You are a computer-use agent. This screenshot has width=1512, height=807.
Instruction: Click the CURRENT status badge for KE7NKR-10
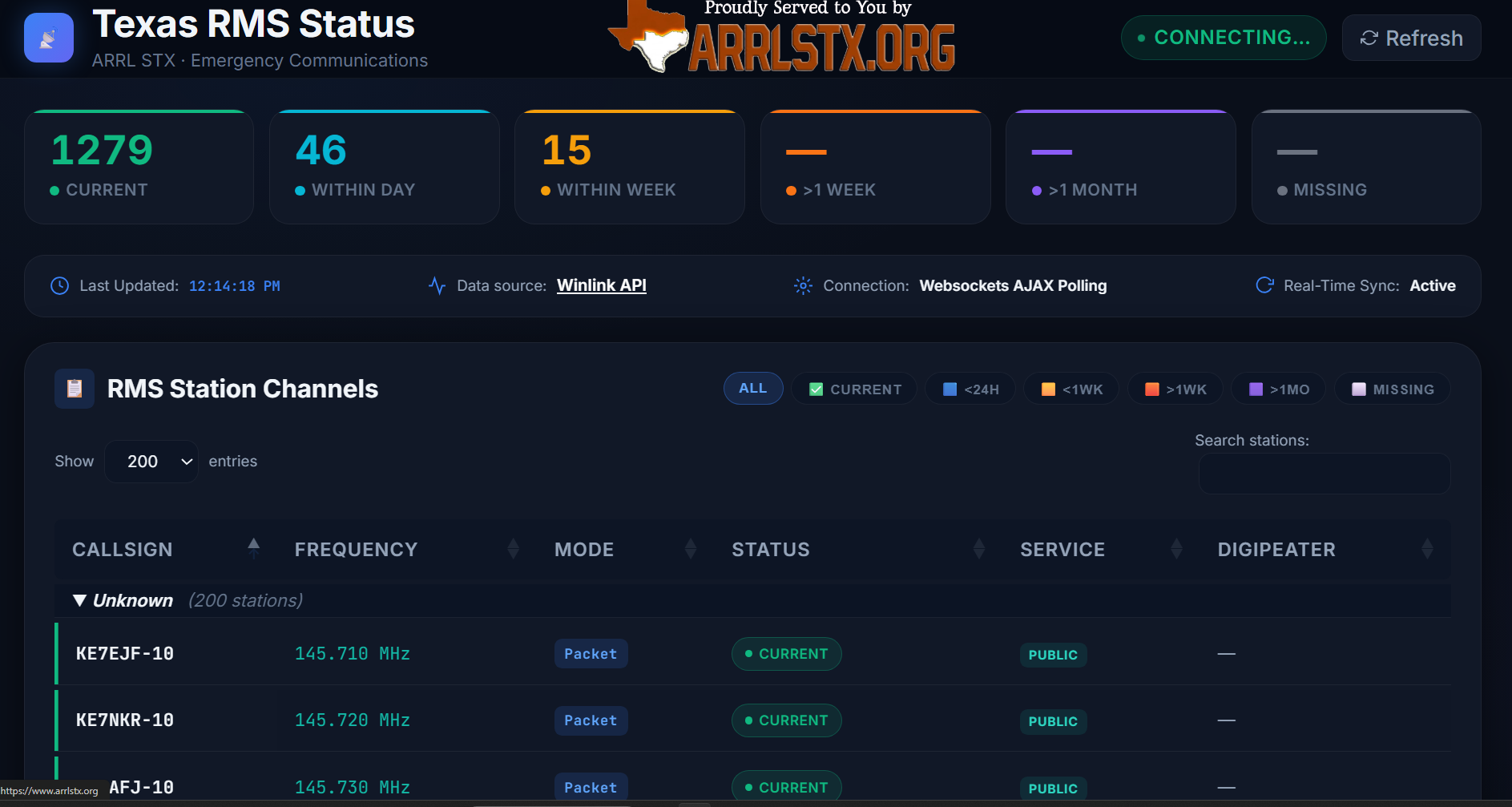787,720
